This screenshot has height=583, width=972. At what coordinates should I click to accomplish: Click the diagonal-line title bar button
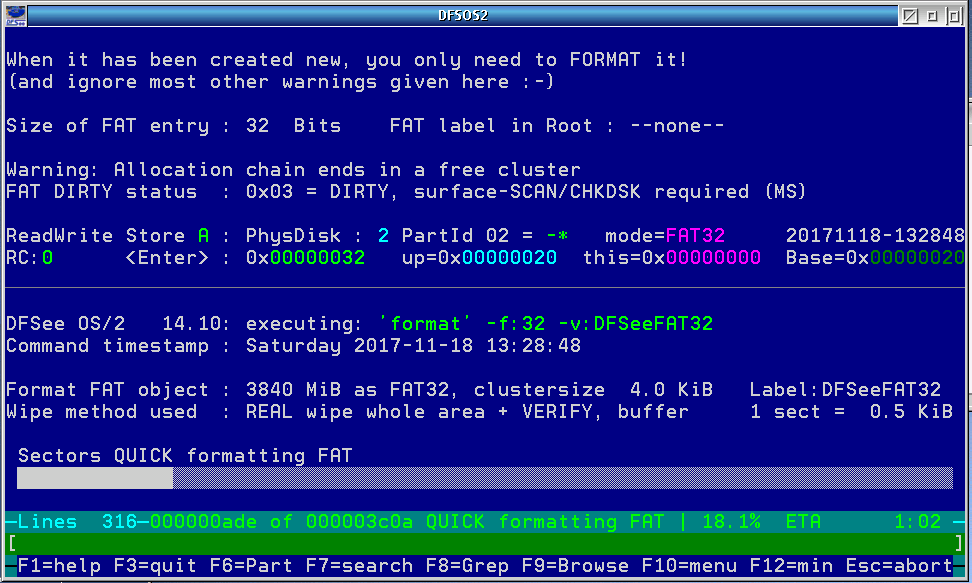click(909, 16)
